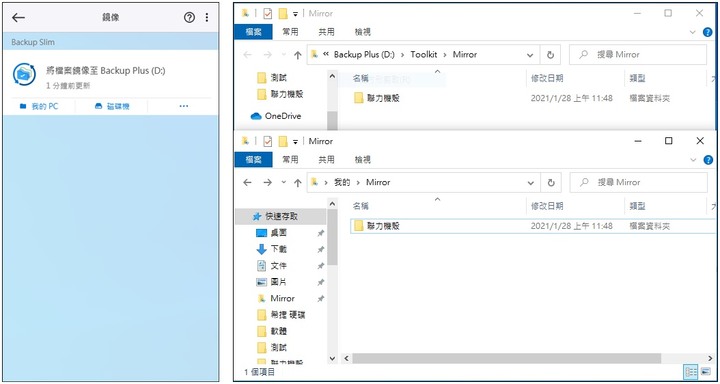
Task: Open recent locations dropdown in lower Mirror window
Action: coord(283,182)
